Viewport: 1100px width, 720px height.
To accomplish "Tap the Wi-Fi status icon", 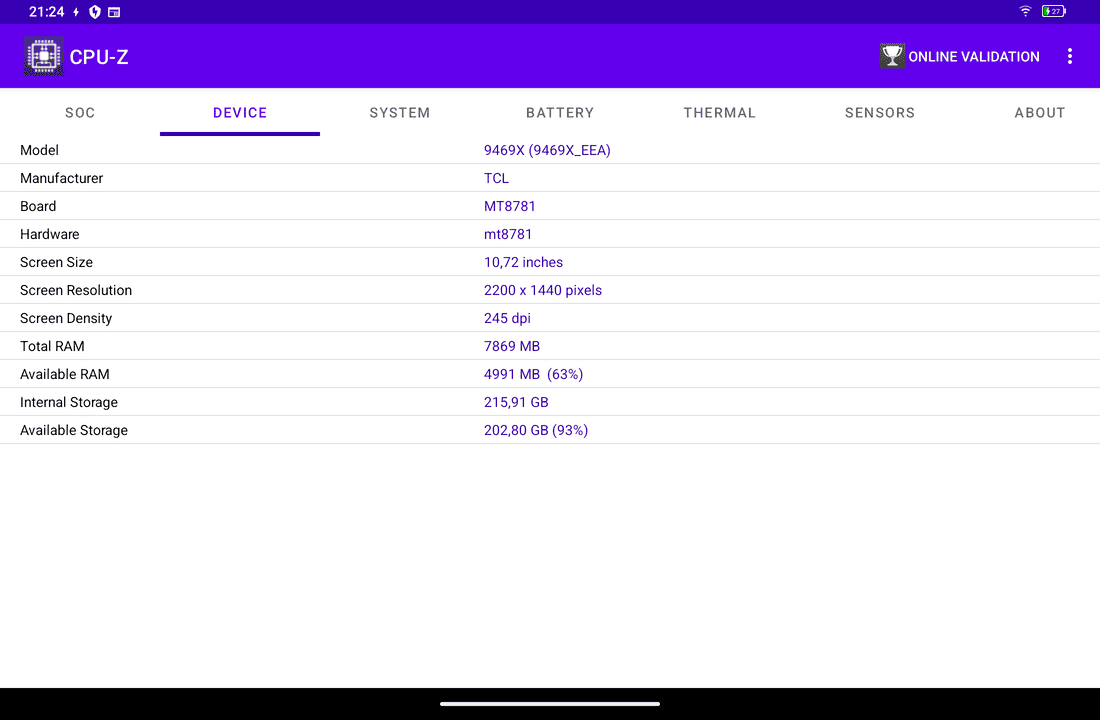I will [1025, 12].
